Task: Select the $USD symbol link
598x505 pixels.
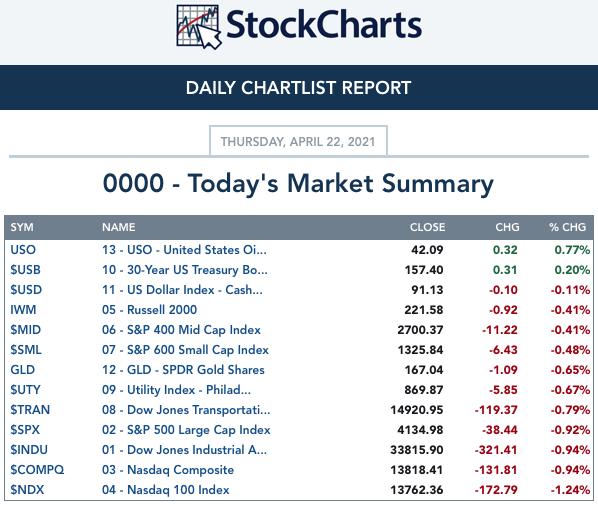Action: pos(26,289)
